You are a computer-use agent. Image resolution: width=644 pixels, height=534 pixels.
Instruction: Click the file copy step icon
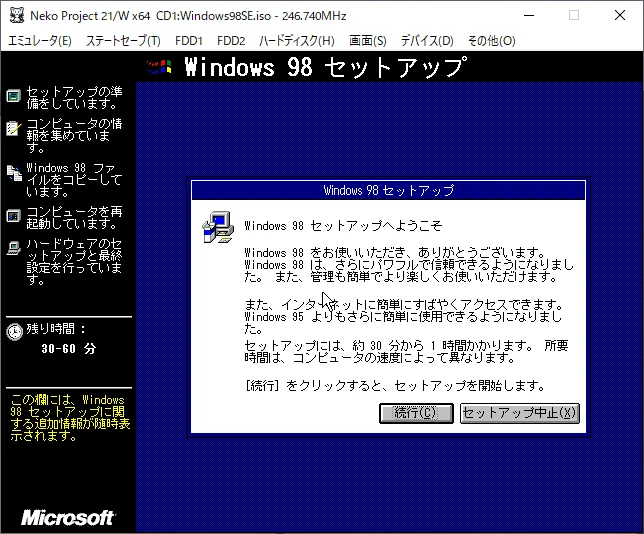[x=14, y=173]
